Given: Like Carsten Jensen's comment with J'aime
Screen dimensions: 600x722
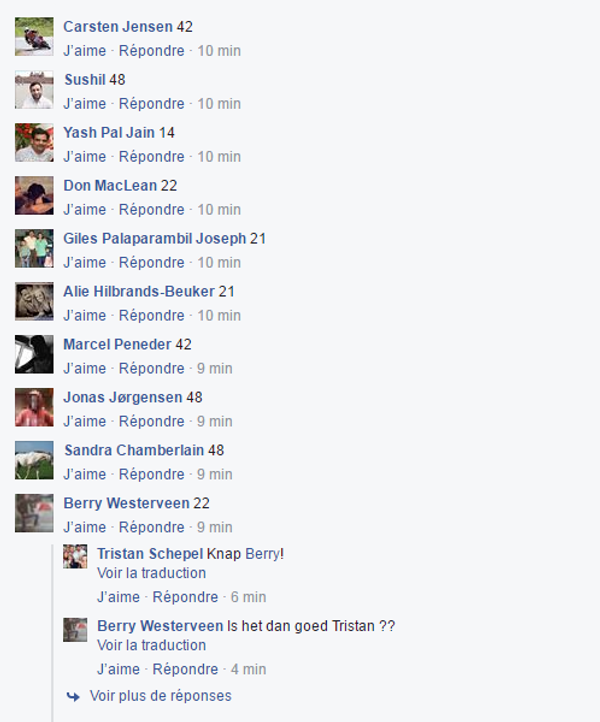Looking at the screenshot, I should (85, 51).
